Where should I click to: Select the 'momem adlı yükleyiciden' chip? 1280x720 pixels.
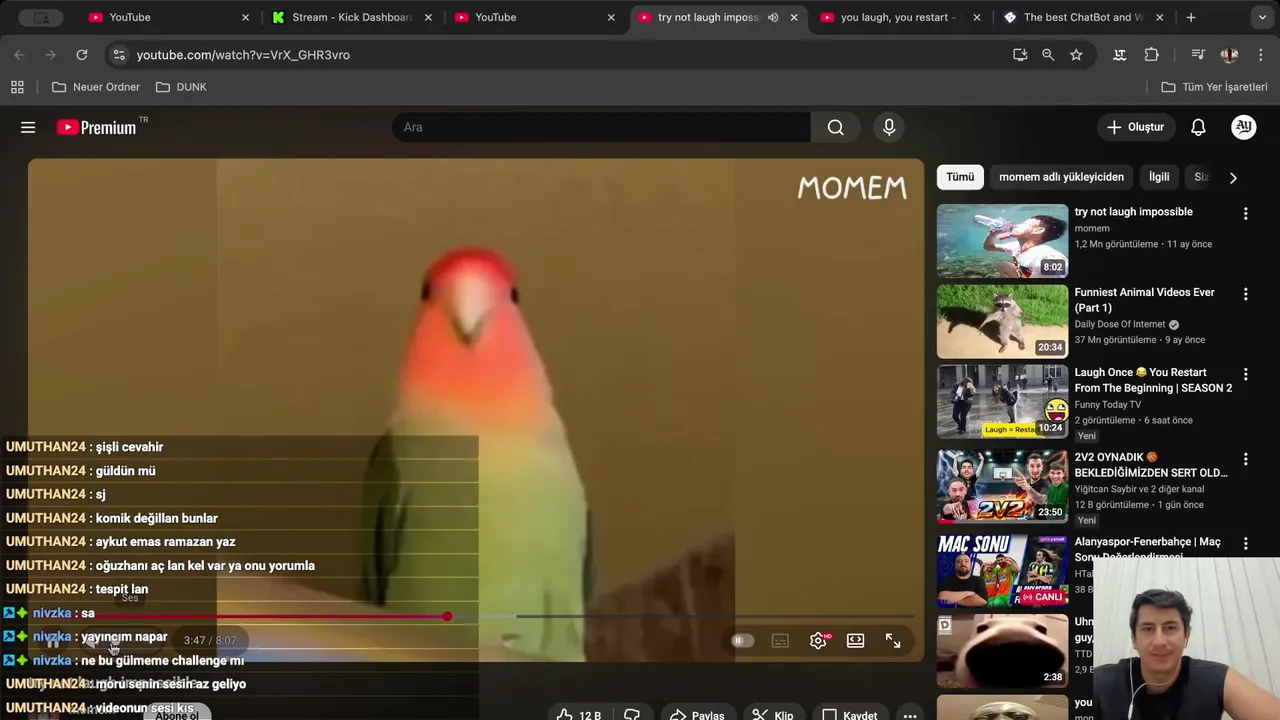pyautogui.click(x=1061, y=177)
